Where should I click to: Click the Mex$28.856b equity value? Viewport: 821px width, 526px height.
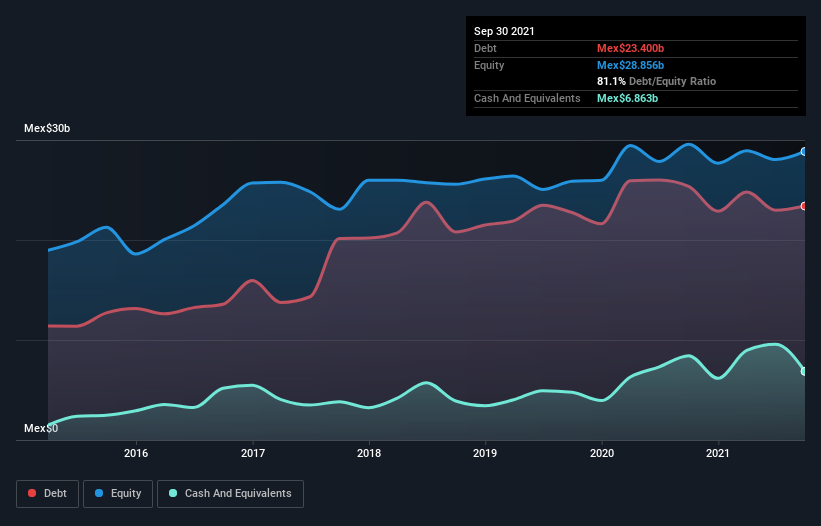[x=630, y=65]
